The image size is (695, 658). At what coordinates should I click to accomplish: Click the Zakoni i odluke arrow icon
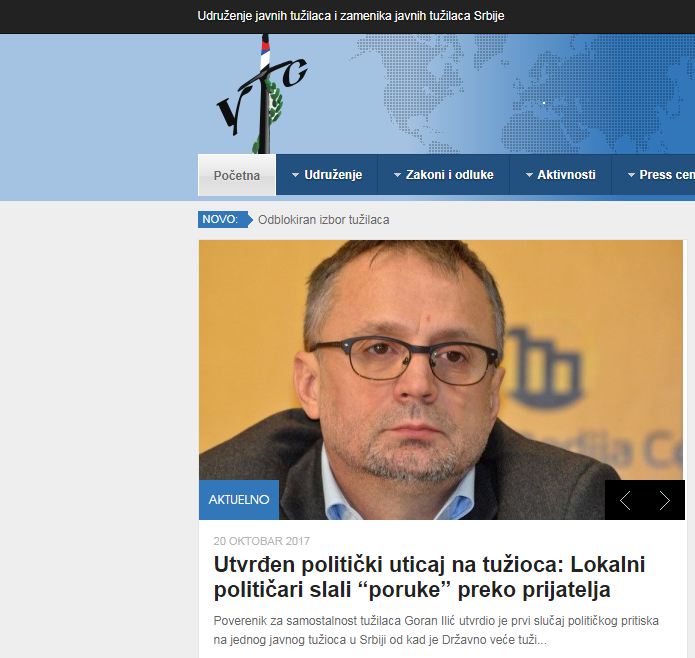click(397, 175)
